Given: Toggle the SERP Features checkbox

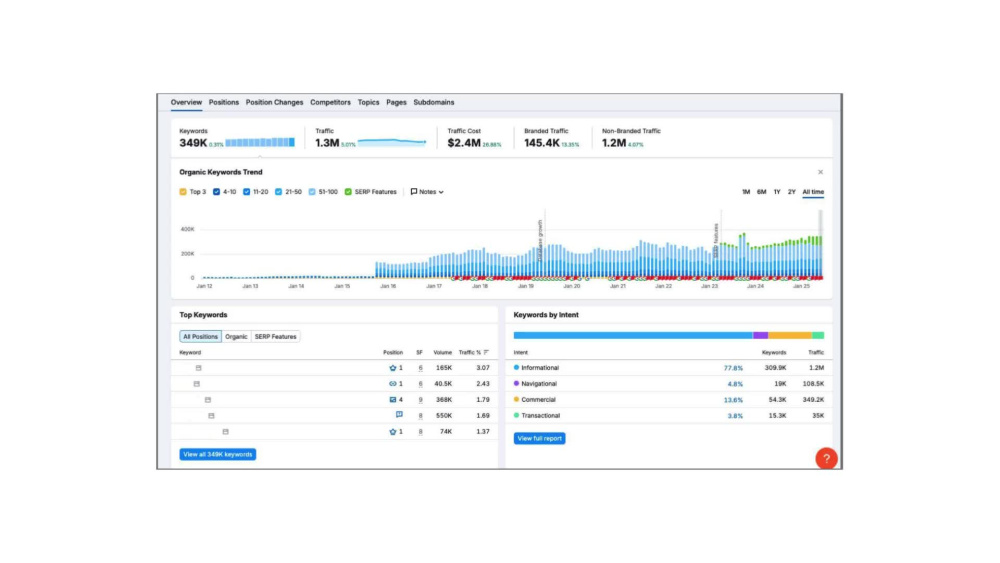Looking at the screenshot, I should 348,191.
